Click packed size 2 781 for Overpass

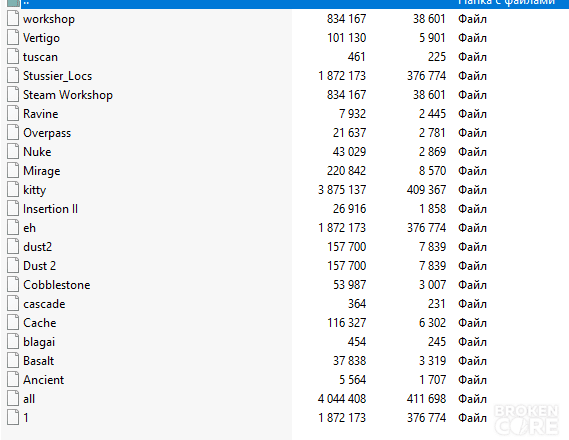coord(432,133)
